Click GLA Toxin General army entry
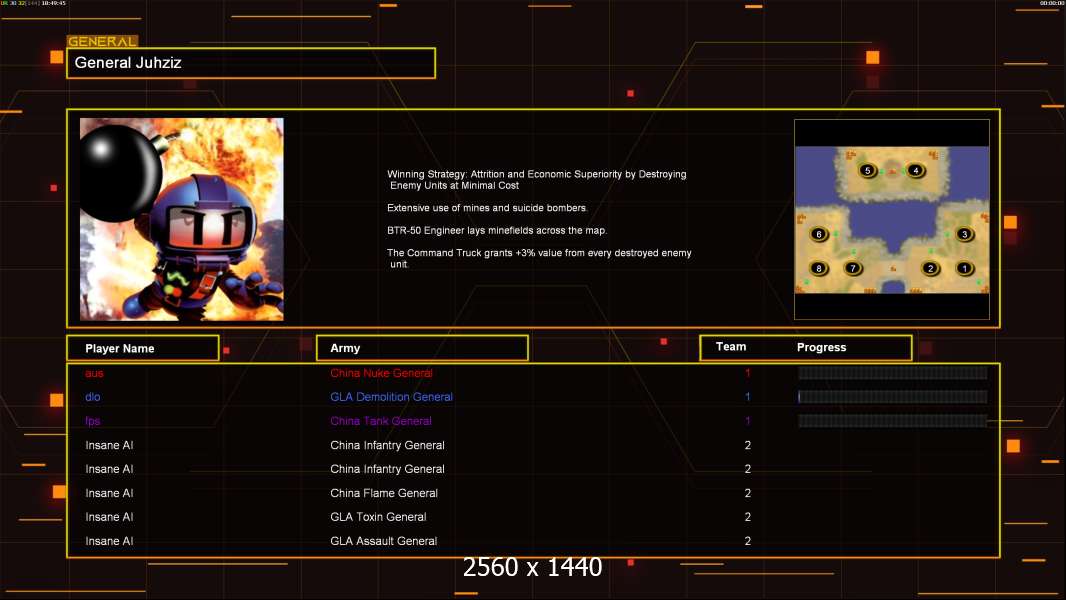 pyautogui.click(x=378, y=517)
